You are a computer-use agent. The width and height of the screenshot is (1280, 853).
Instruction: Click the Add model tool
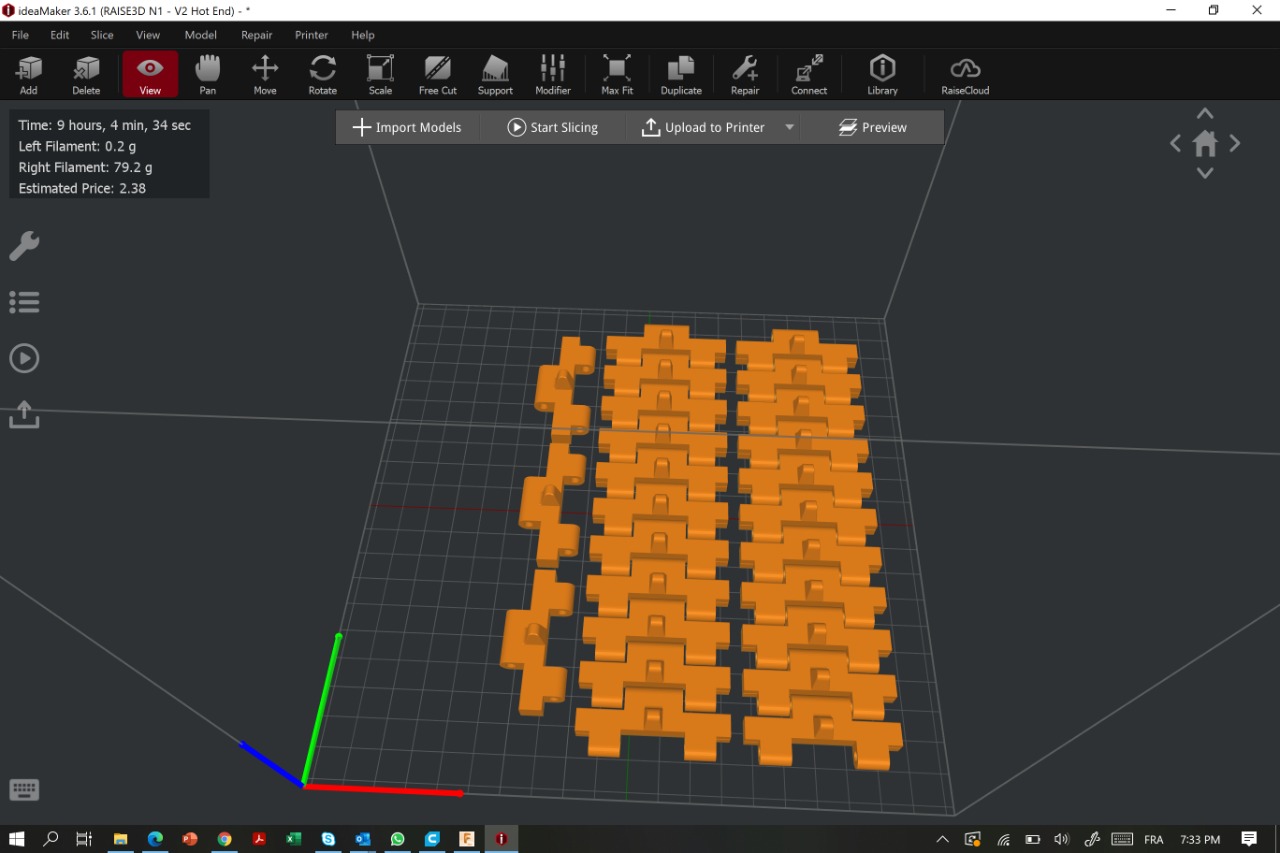29,75
